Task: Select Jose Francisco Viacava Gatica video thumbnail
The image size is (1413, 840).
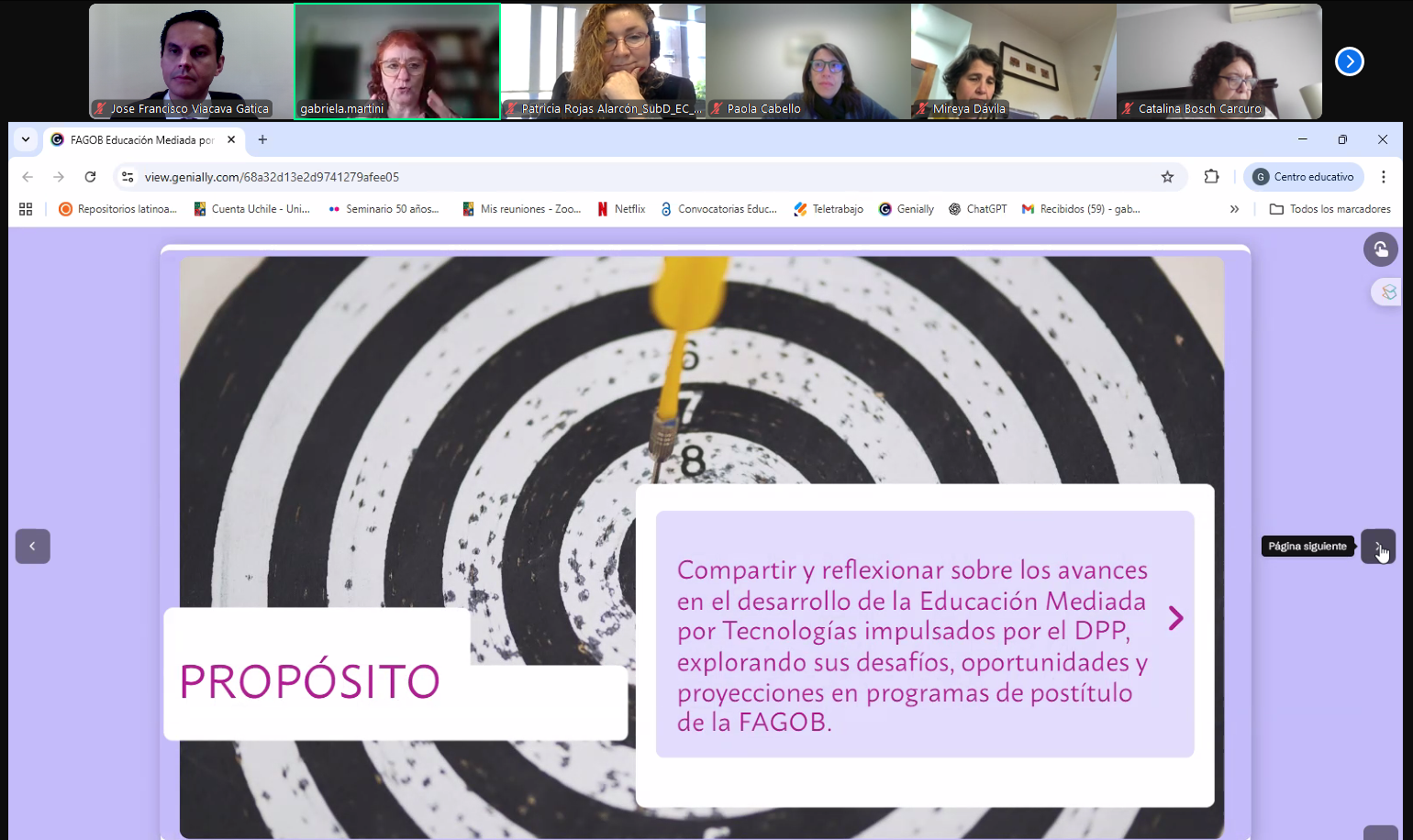Action: tap(192, 61)
